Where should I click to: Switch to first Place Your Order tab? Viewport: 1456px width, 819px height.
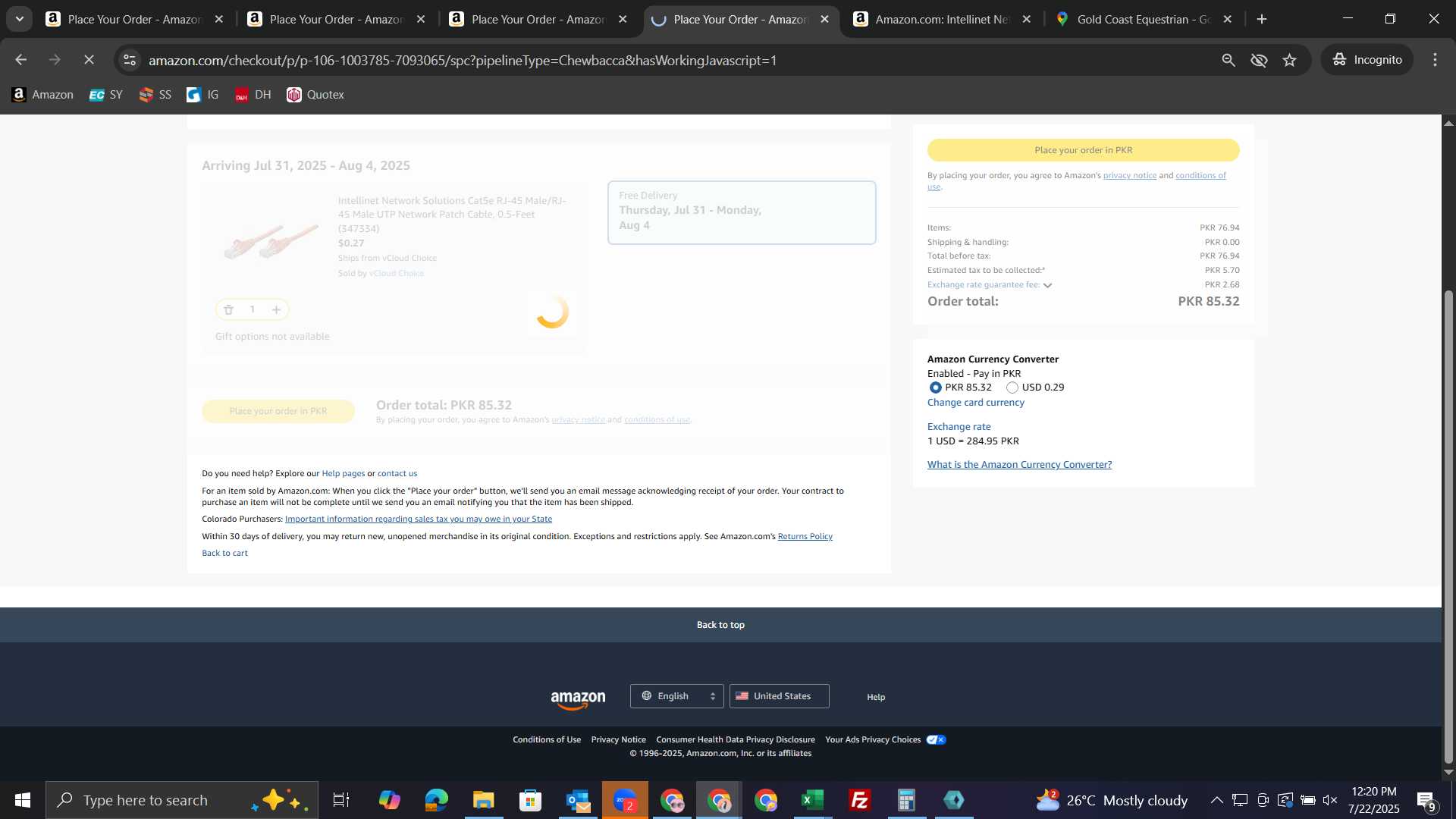[x=135, y=19]
